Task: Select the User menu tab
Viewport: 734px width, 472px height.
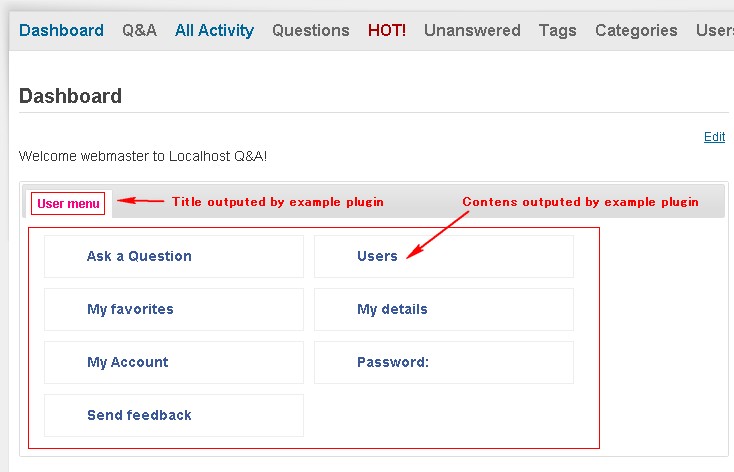Action: [x=68, y=204]
